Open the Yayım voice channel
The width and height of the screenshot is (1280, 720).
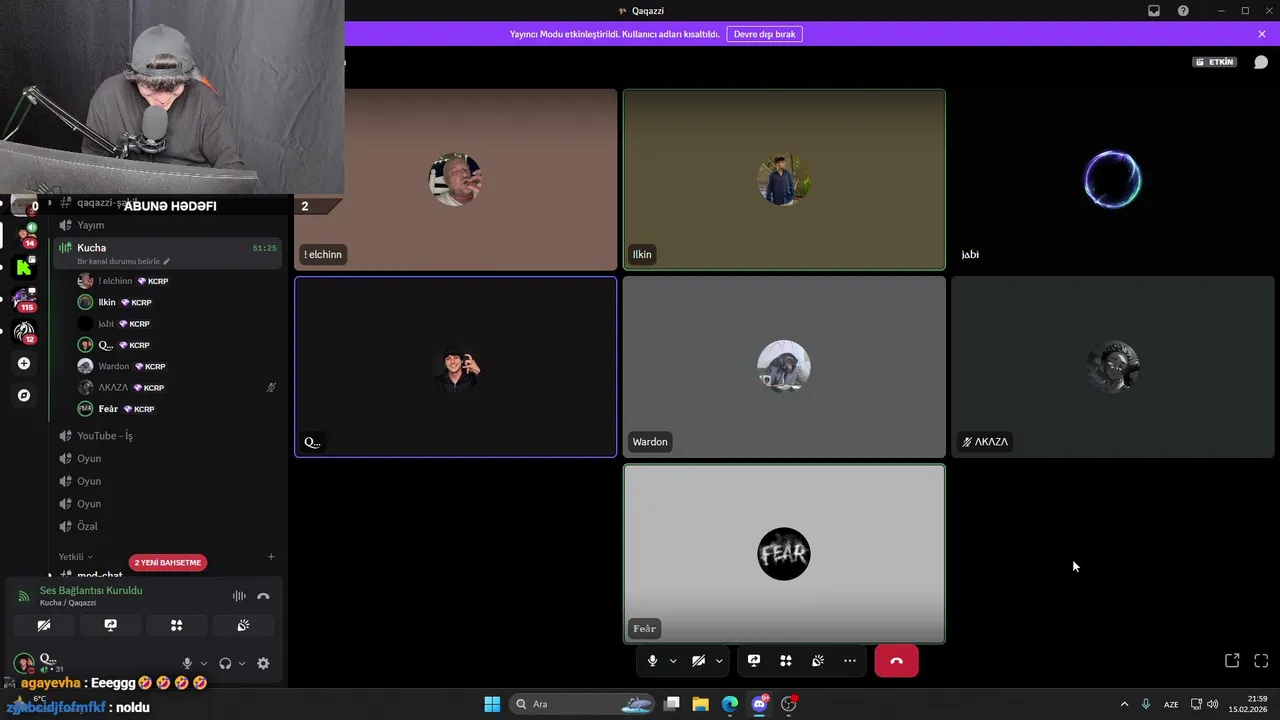(x=168, y=225)
